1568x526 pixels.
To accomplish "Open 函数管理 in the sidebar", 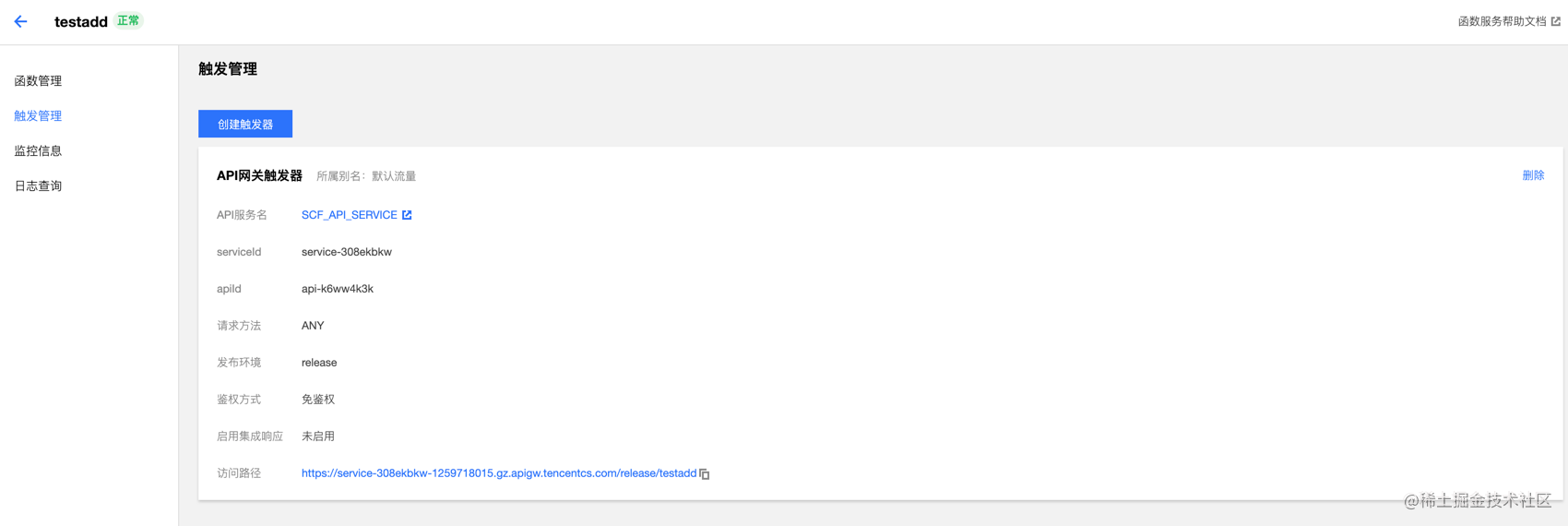I will coord(38,81).
